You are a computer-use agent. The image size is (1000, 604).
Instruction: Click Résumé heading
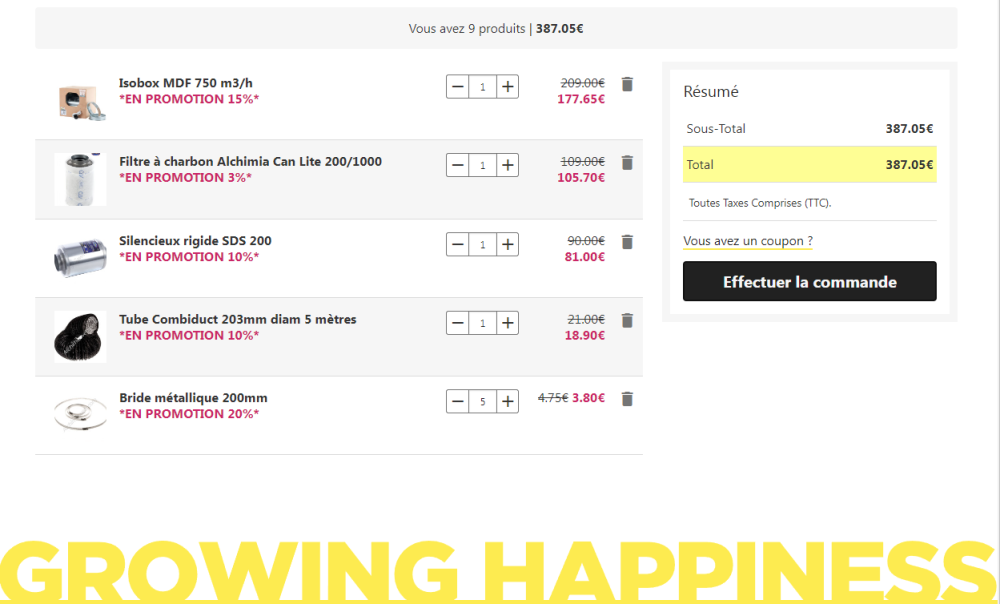tap(711, 92)
